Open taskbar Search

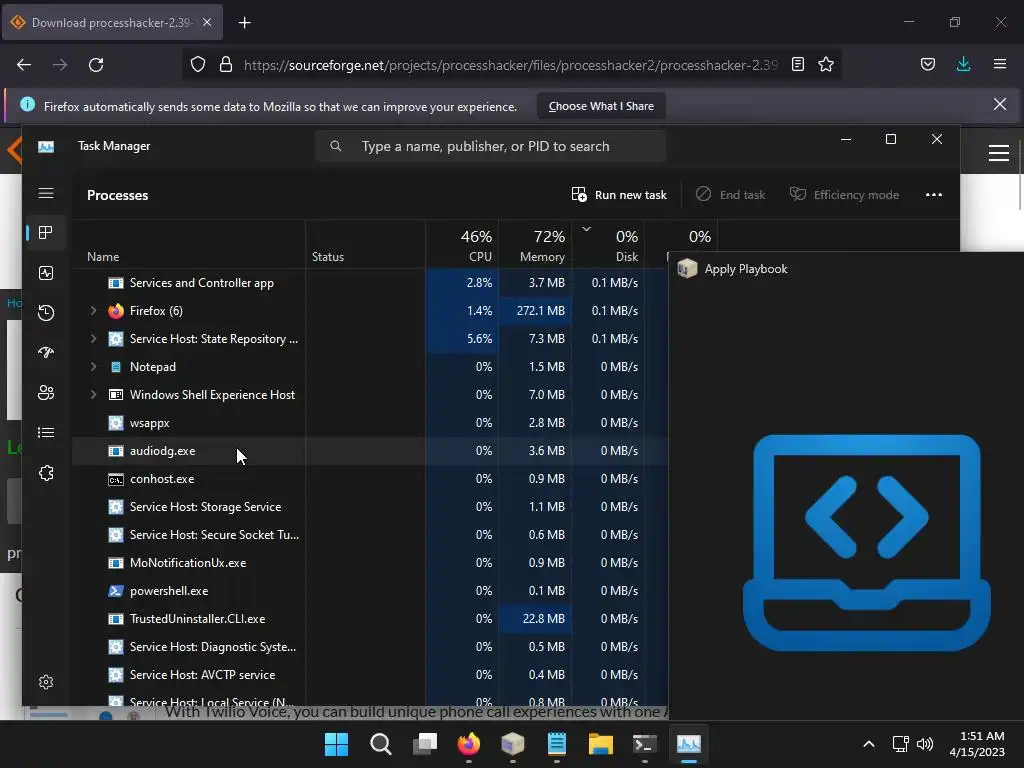coord(380,744)
